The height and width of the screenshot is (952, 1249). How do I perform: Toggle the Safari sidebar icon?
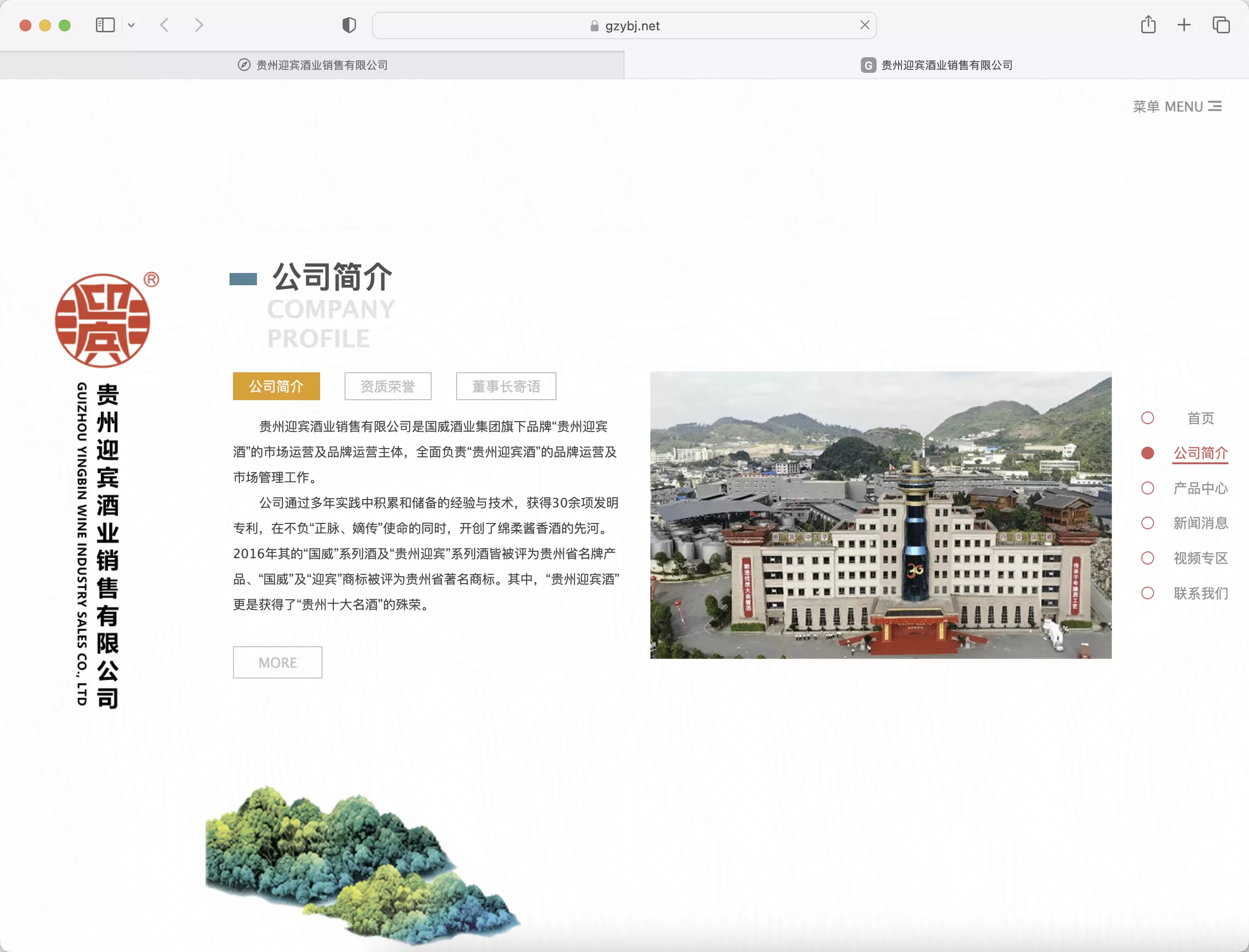tap(105, 25)
